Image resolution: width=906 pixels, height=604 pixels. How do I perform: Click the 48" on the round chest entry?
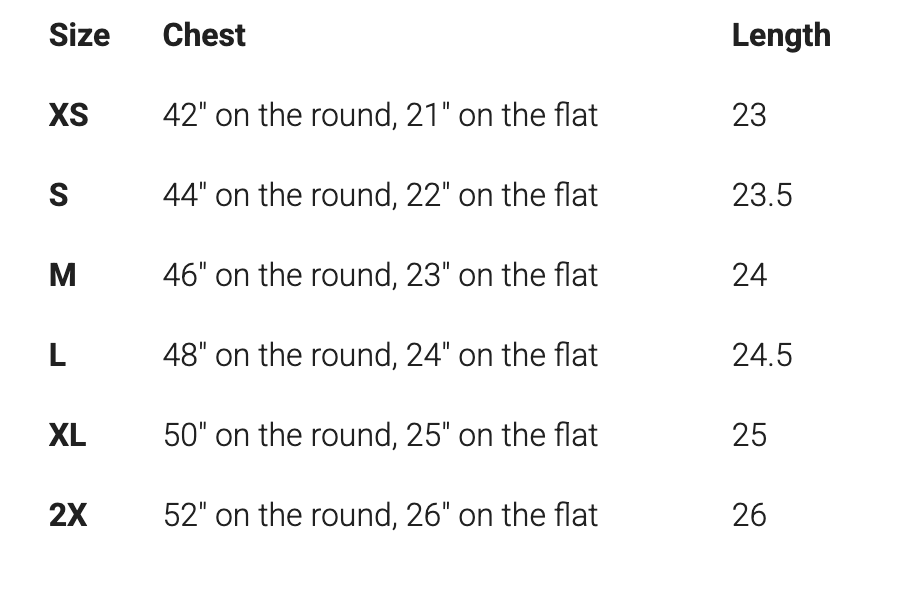380,355
